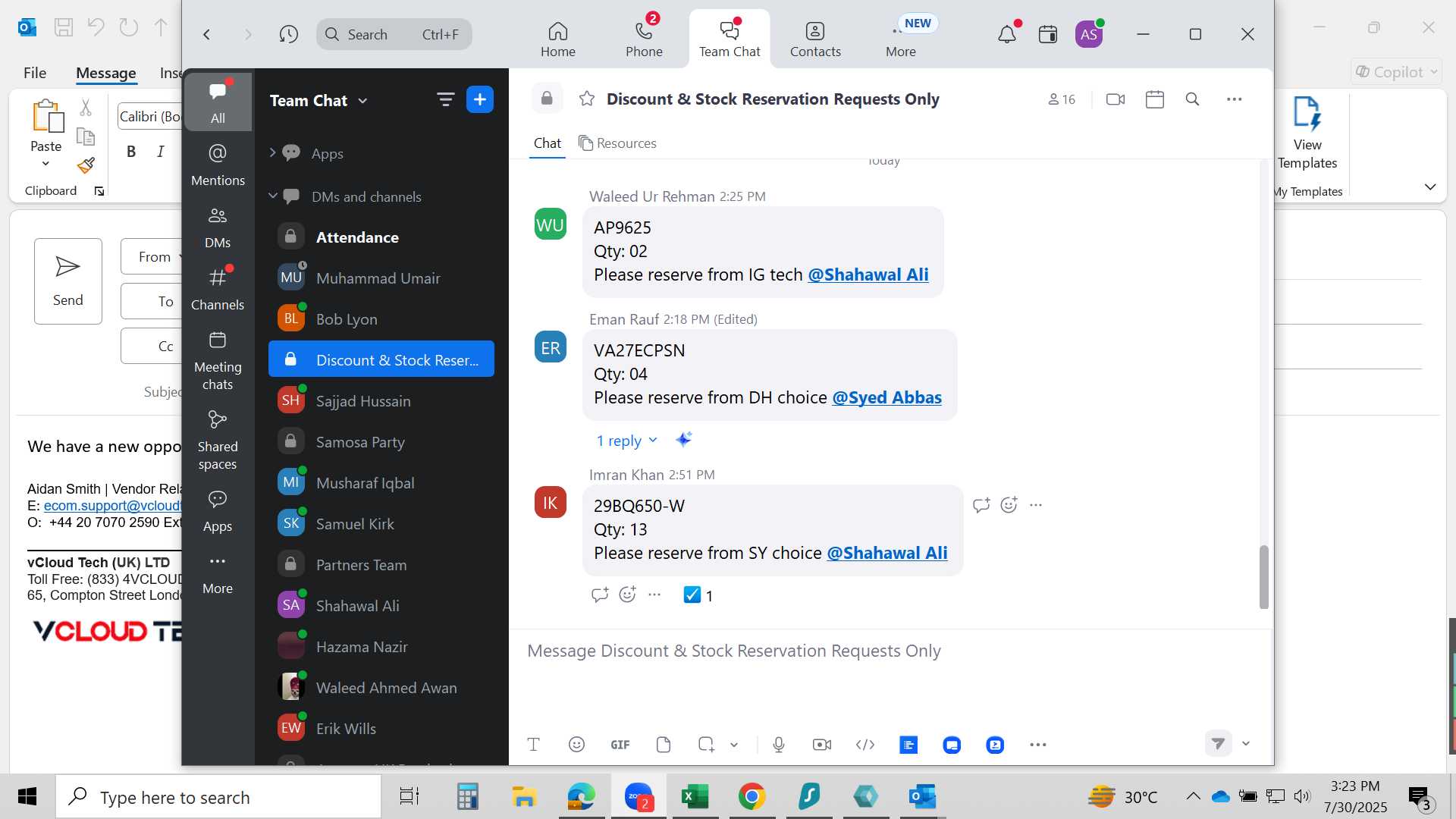The width and height of the screenshot is (1456, 819).
Task: Click the send message button
Action: [x=1218, y=744]
